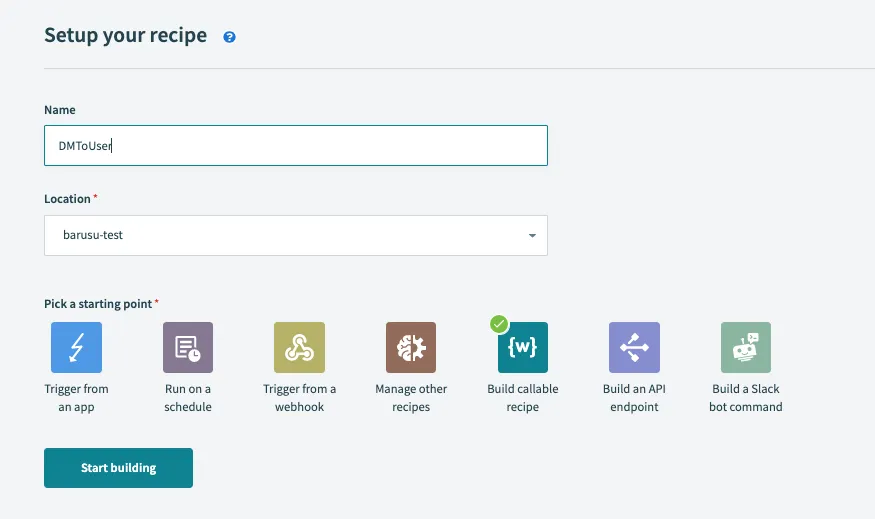
Task: Click the "Build an API endpoint" text label
Action: point(634,398)
